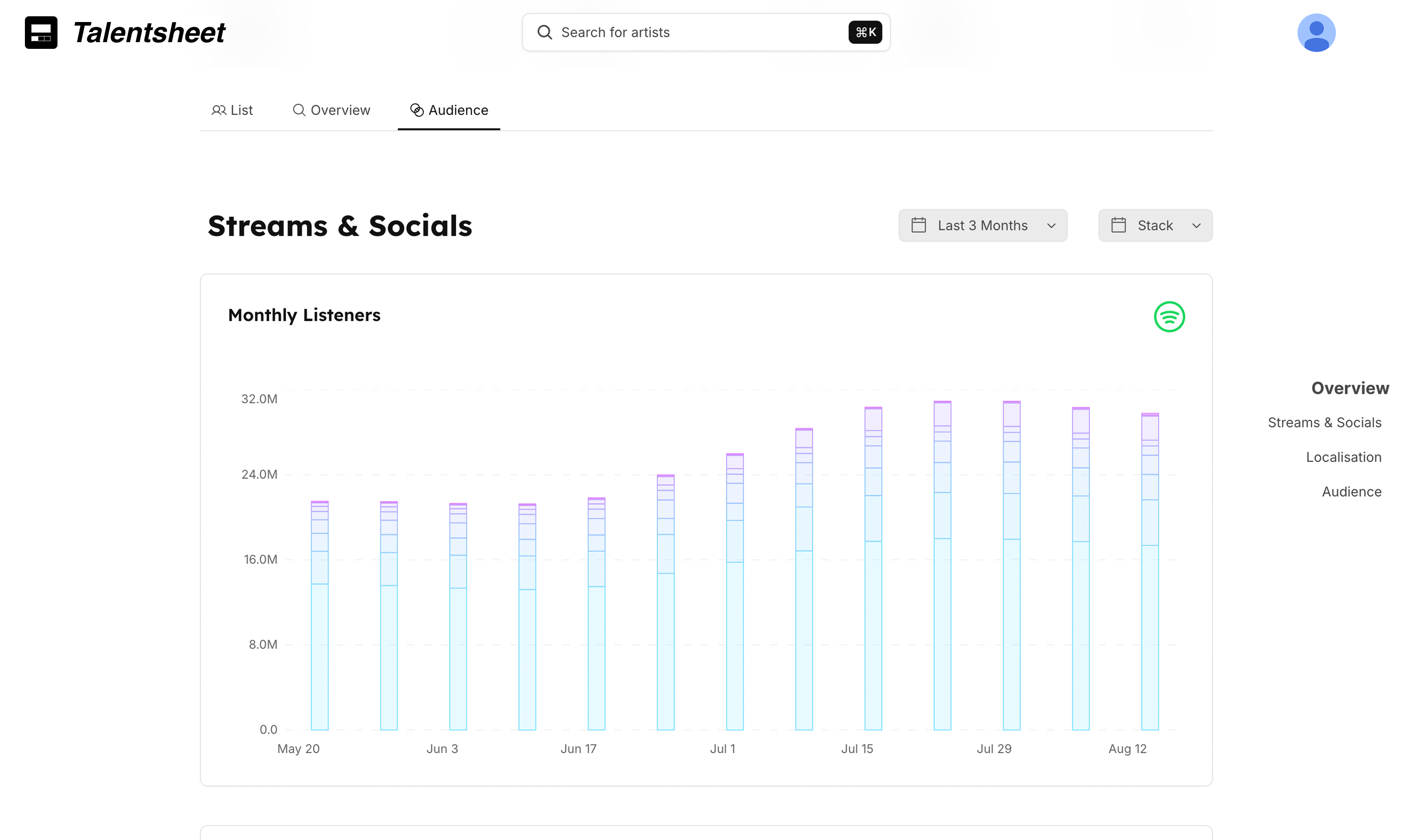This screenshot has height=840, width=1408.
Task: Click the Jul 15 date label
Action: click(857, 749)
